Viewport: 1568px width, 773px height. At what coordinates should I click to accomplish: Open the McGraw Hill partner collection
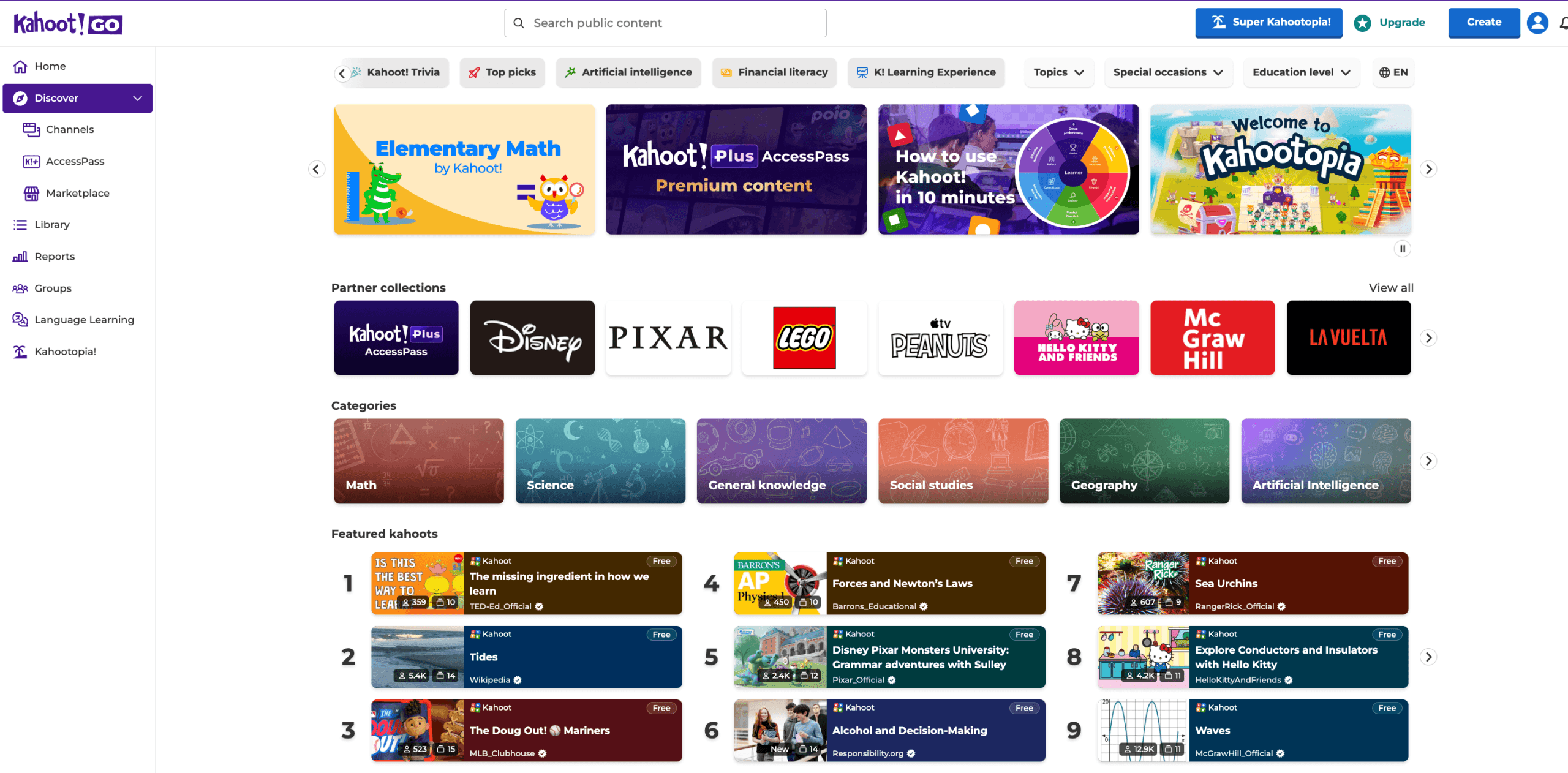click(1213, 337)
